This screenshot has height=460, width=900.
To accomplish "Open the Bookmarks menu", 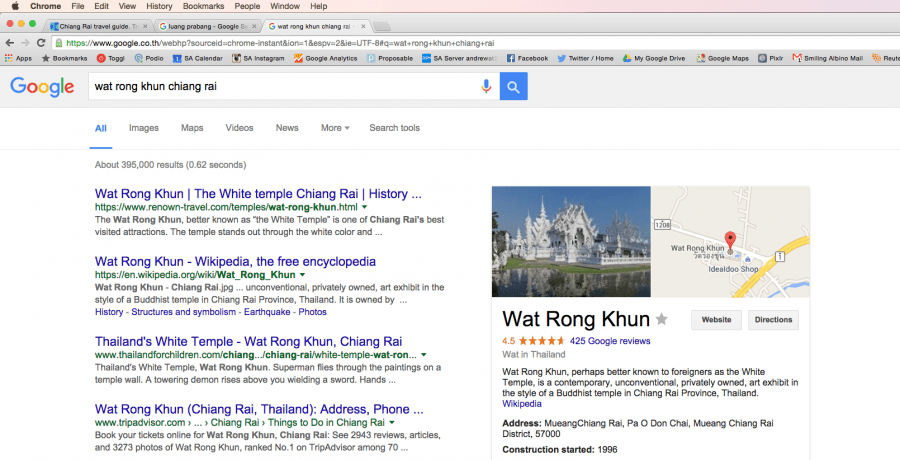I will (203, 6).
